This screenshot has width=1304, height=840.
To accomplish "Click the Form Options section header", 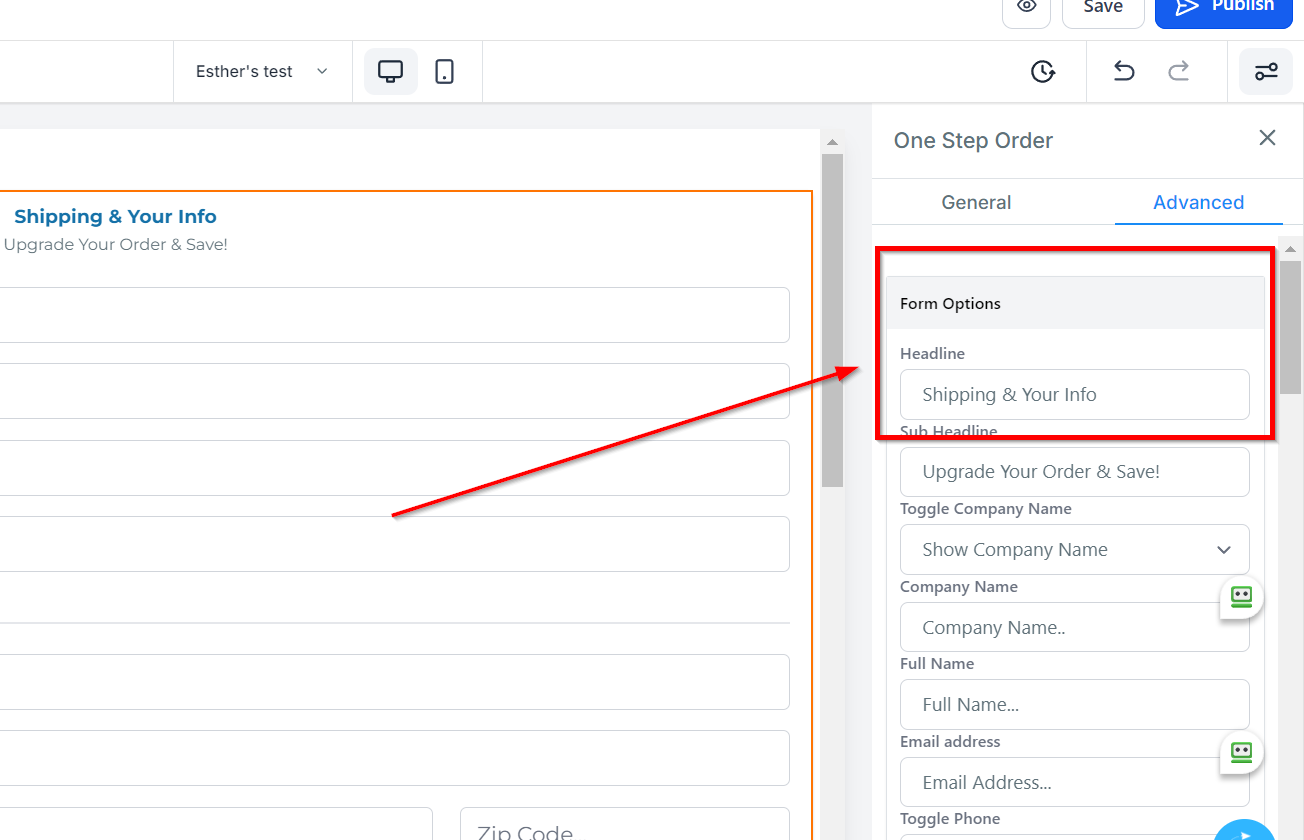I will tap(1075, 303).
